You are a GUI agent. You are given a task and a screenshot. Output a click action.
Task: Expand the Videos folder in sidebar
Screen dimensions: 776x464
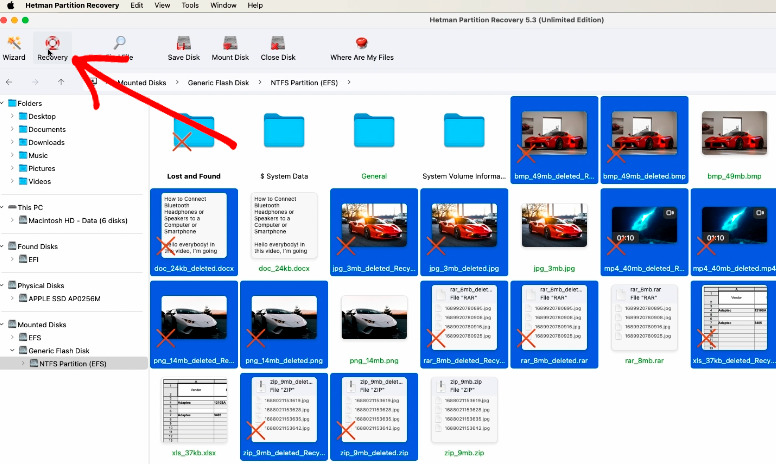tap(12, 181)
